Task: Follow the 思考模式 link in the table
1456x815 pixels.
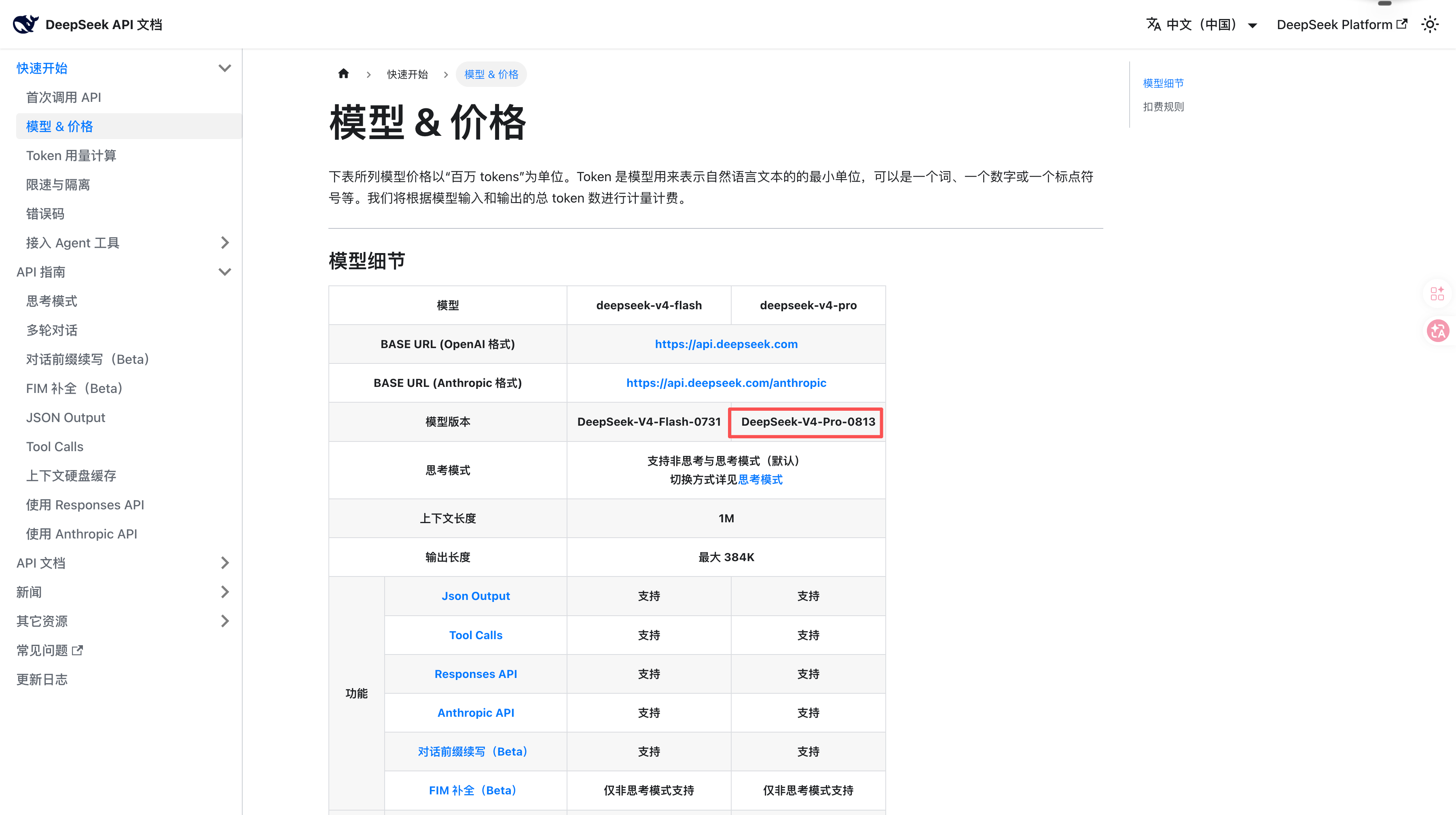Action: point(760,479)
